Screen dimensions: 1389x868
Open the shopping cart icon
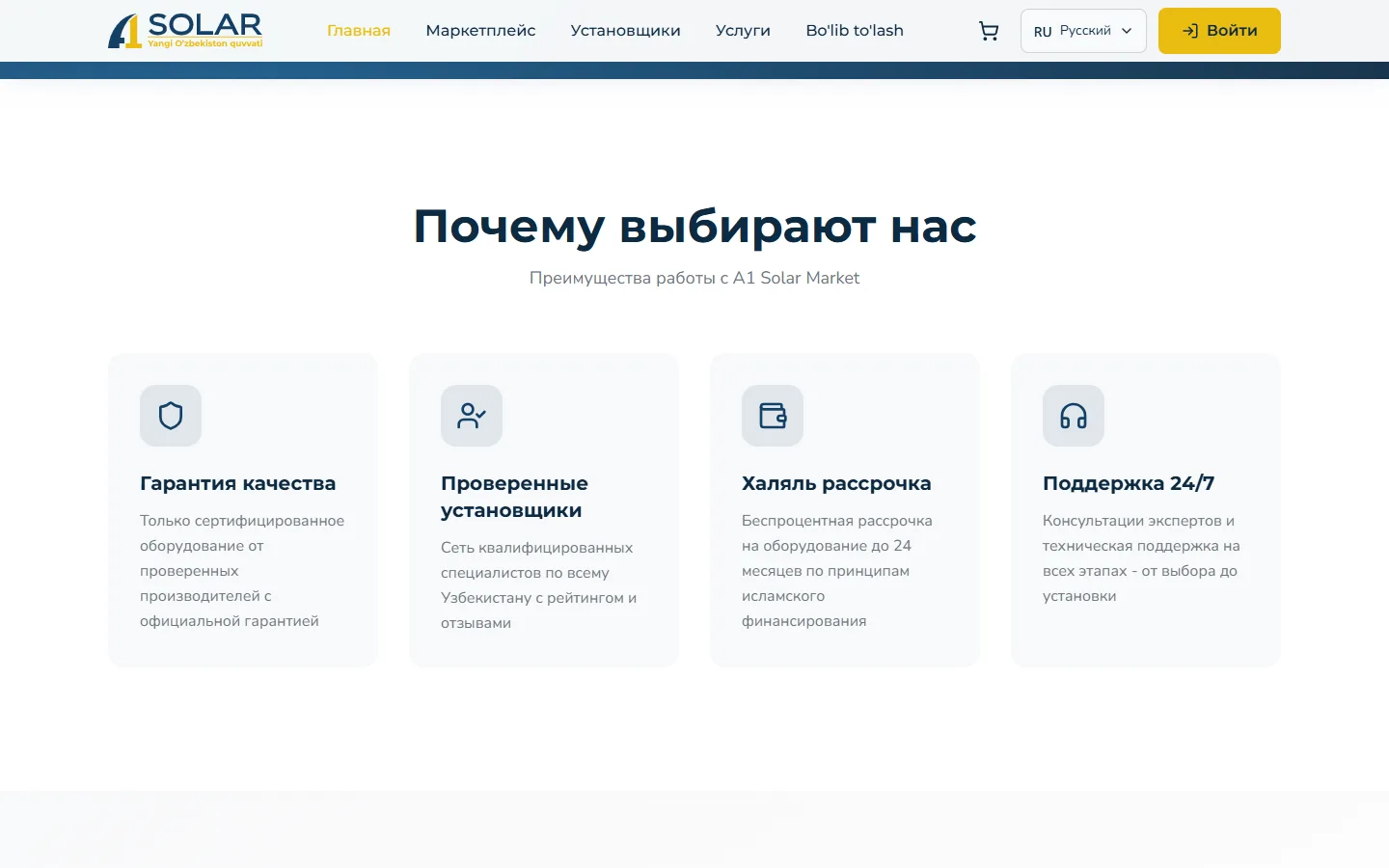tap(989, 31)
